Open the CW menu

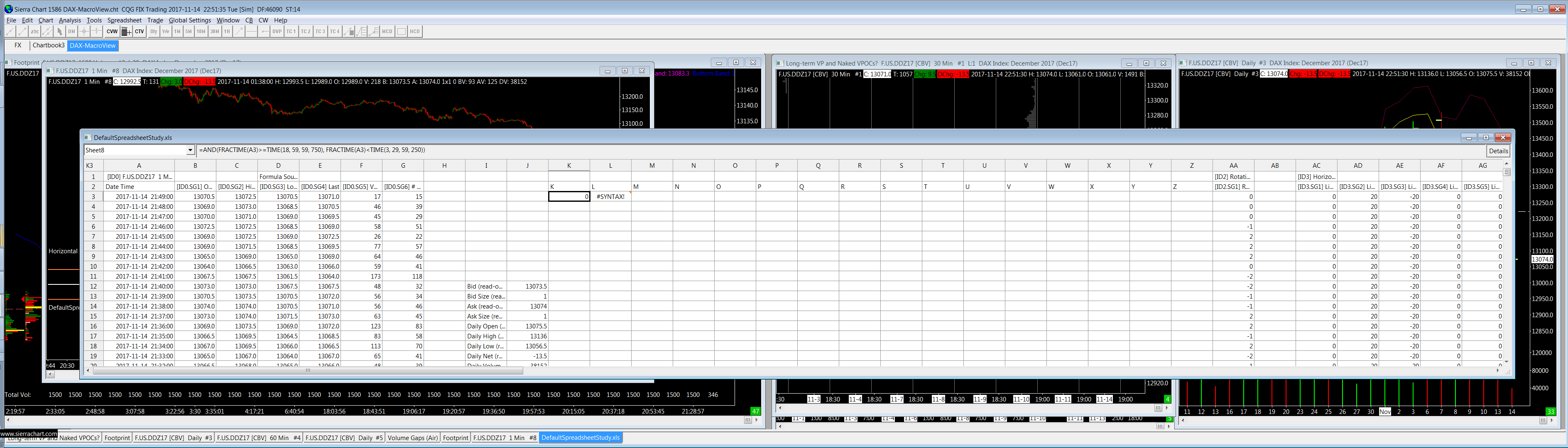[263, 20]
